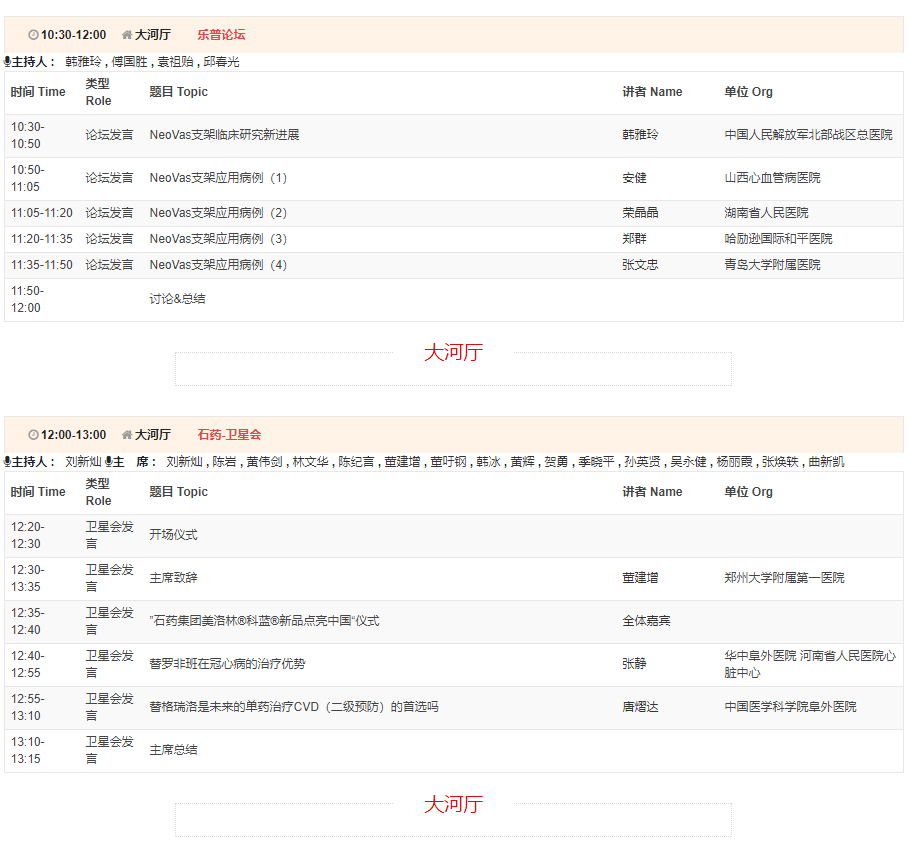The height and width of the screenshot is (847, 909).
Task: Click the 讨论&总结 row topic
Action: click(177, 299)
